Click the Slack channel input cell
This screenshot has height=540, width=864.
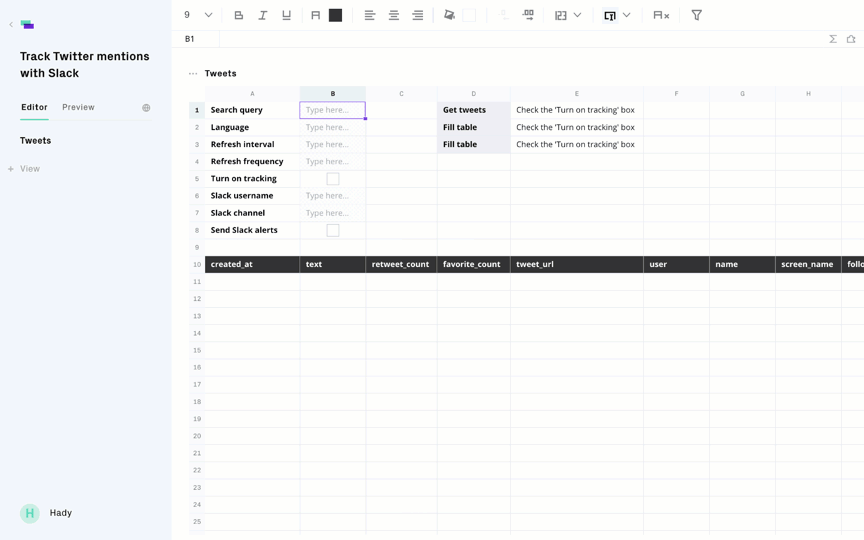(x=333, y=213)
